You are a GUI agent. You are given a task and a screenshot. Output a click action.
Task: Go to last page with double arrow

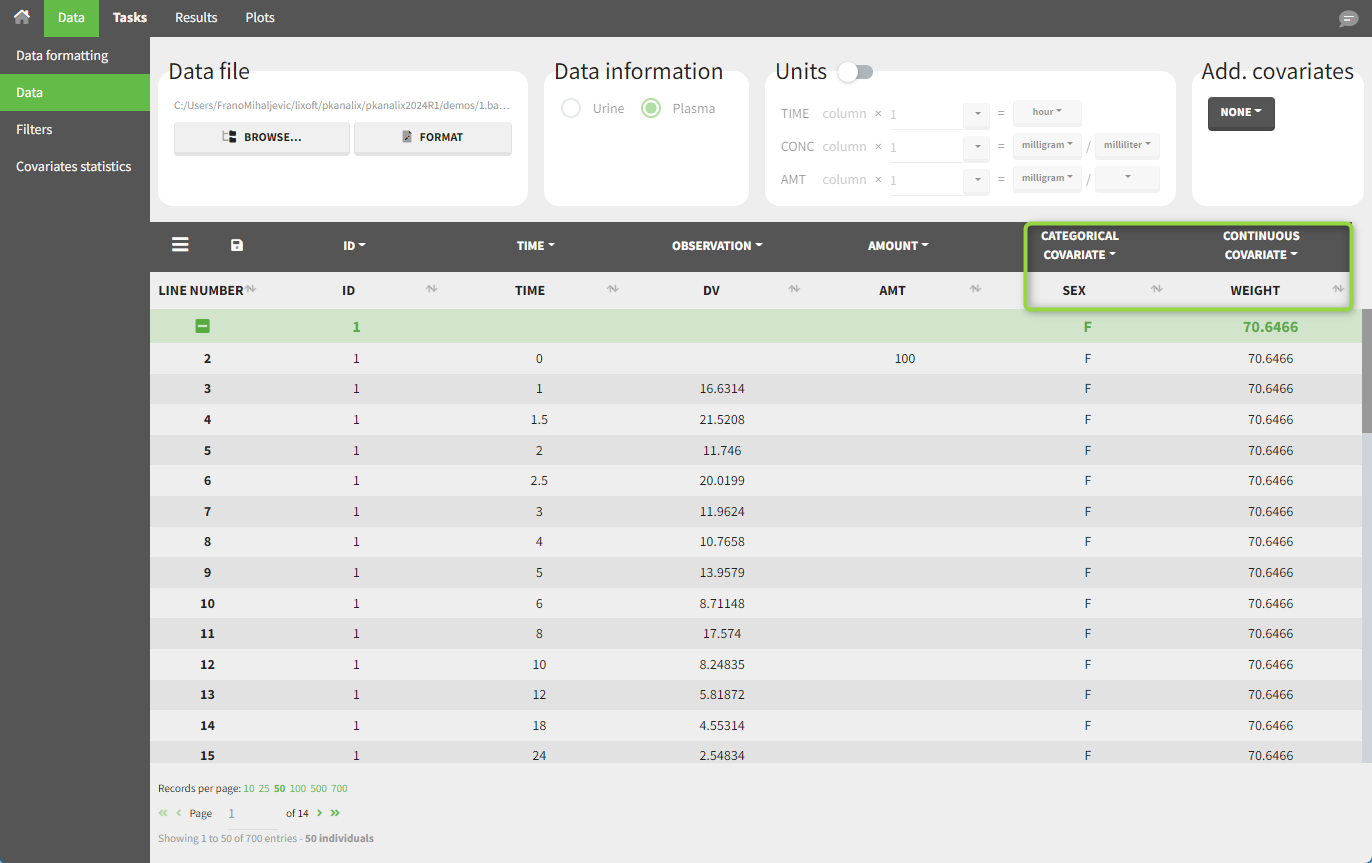tap(335, 813)
